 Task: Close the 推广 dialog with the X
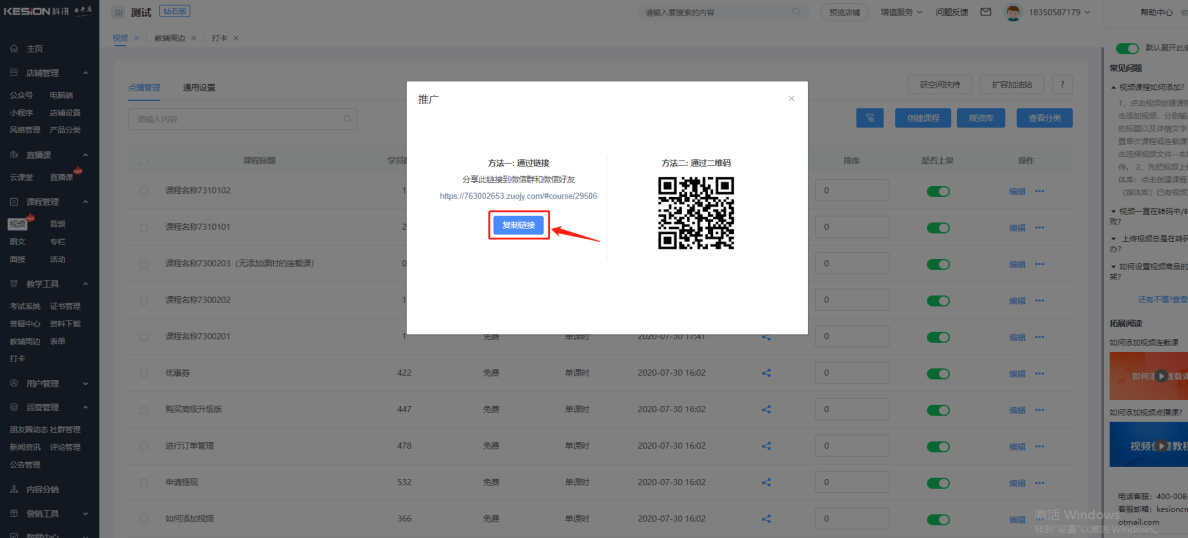point(791,98)
